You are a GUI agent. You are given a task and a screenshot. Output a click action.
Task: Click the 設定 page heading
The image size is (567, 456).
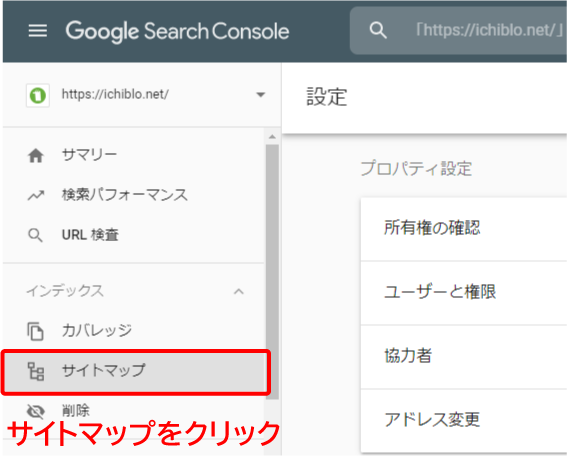point(327,97)
